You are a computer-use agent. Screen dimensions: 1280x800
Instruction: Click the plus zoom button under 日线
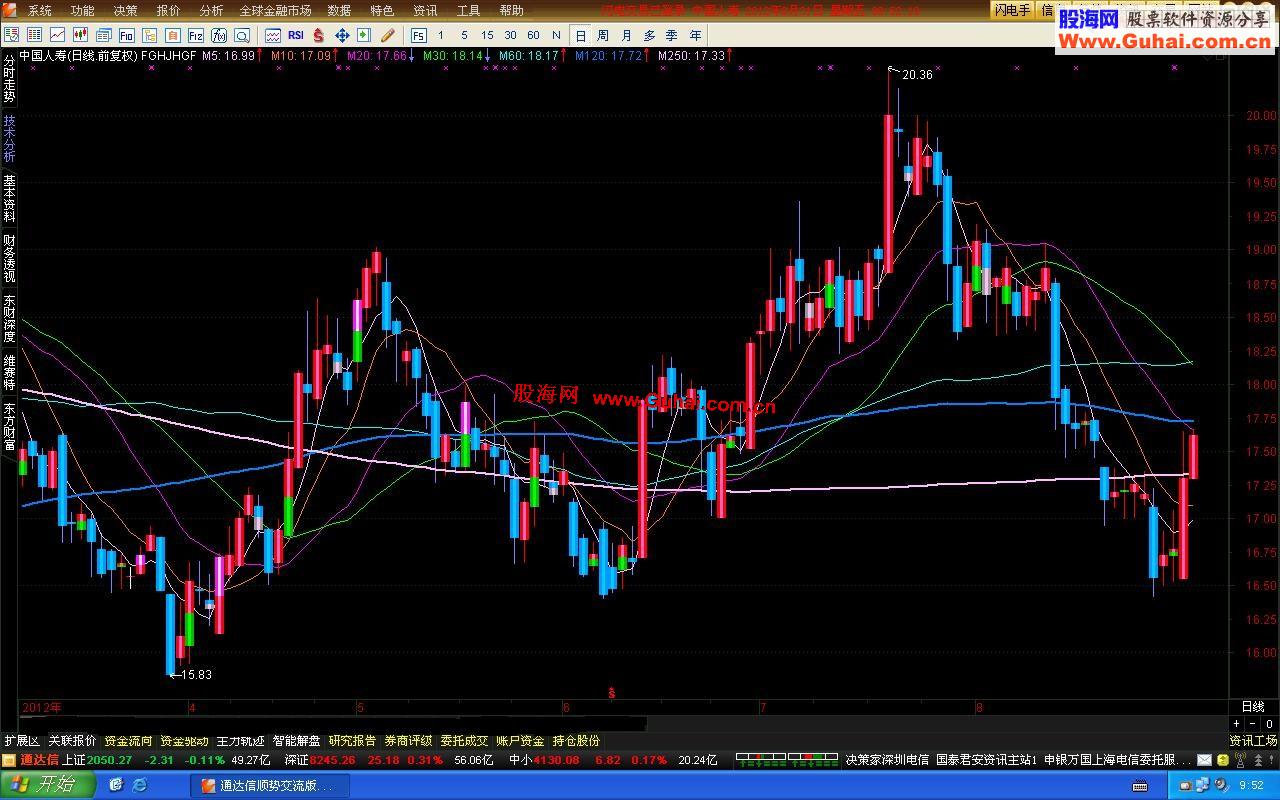tap(1237, 724)
